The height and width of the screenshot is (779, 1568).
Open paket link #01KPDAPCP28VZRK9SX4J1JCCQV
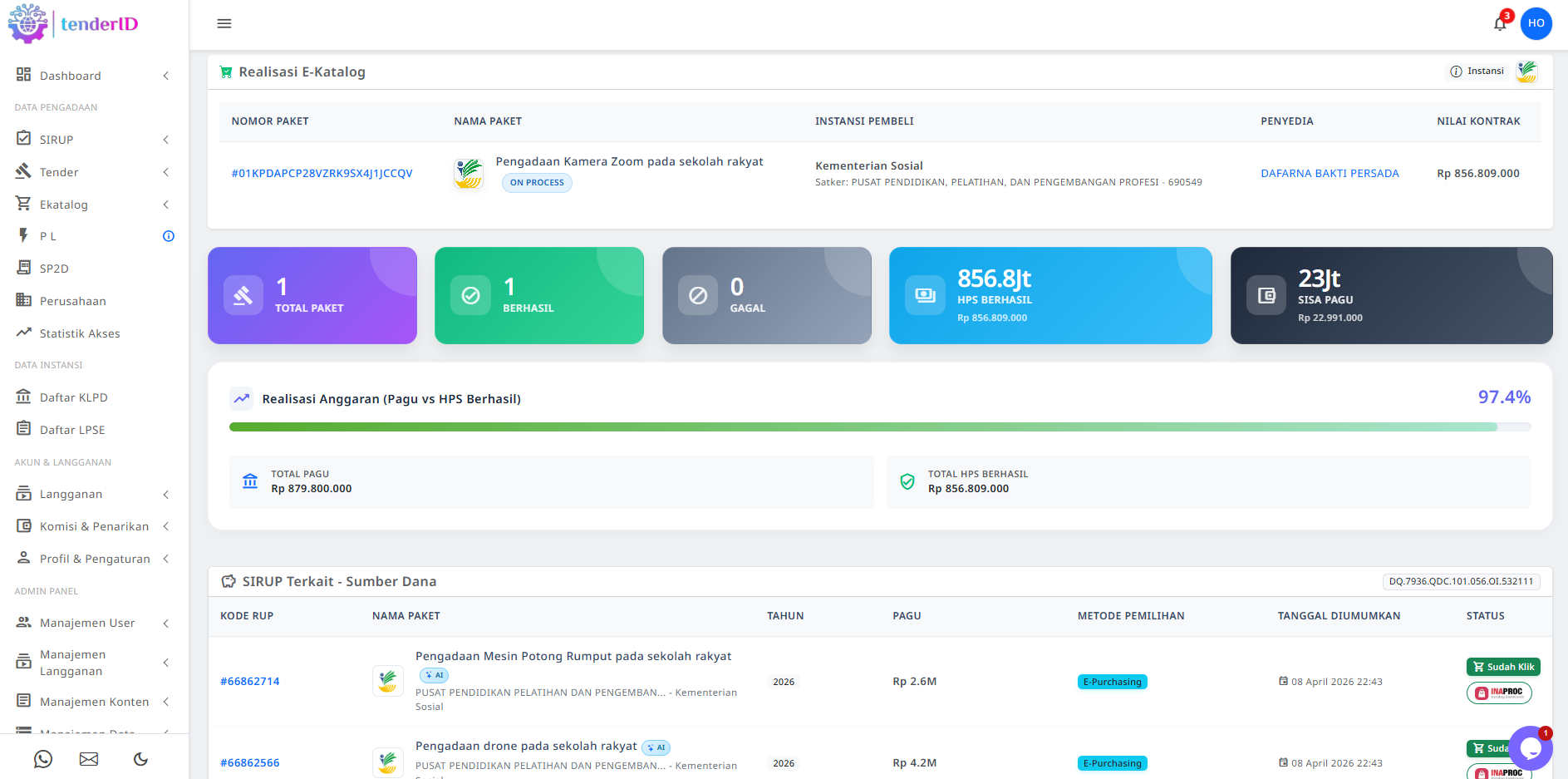tap(322, 173)
